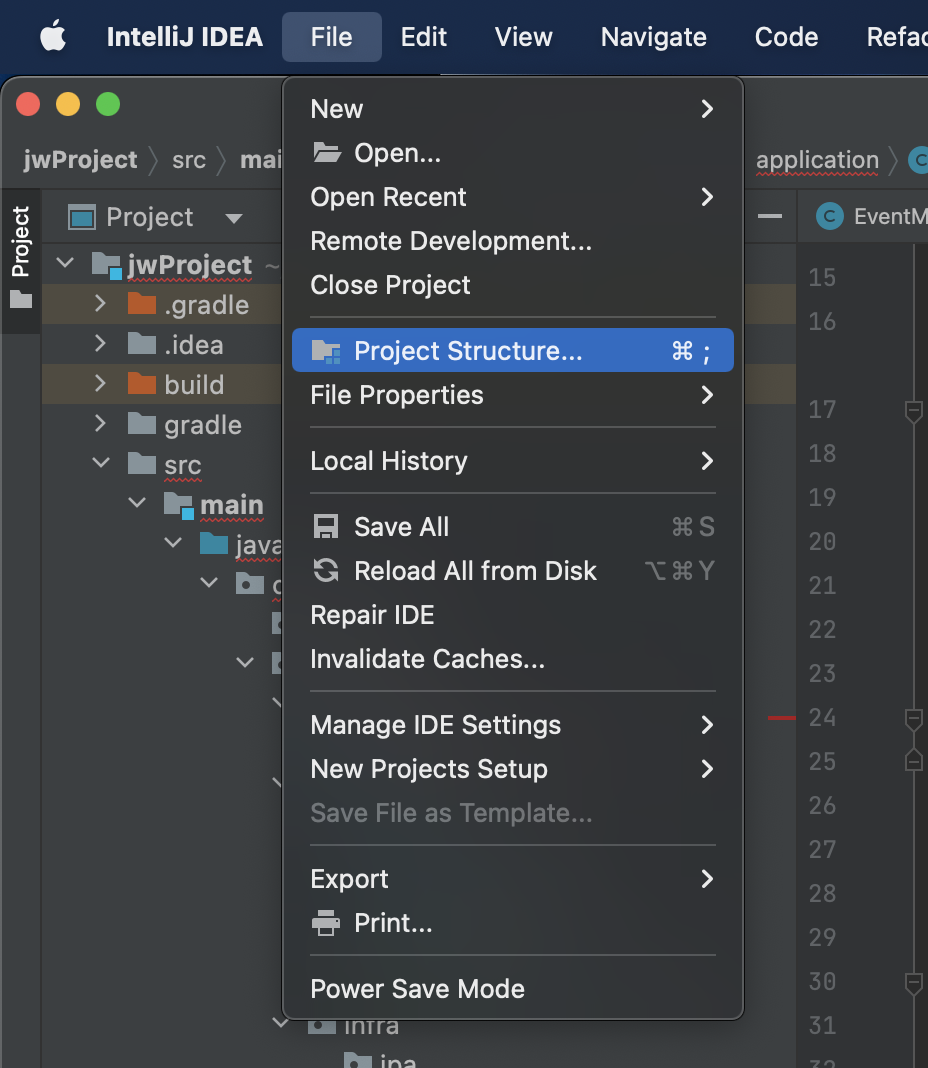Click the Project Structure folder icon
The image size is (928, 1068).
click(x=326, y=351)
